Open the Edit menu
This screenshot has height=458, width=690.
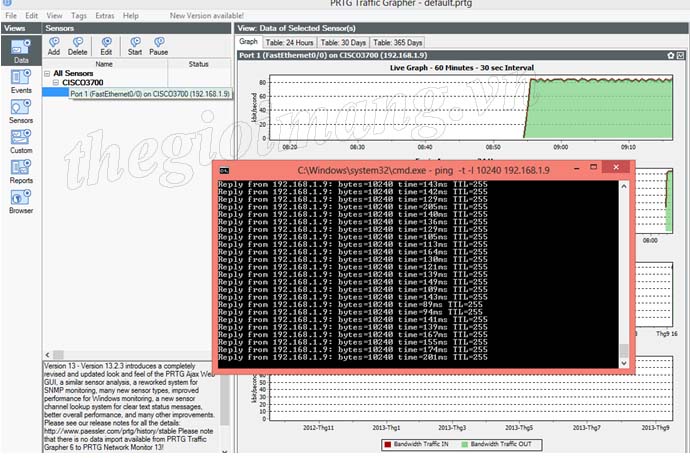(31, 16)
